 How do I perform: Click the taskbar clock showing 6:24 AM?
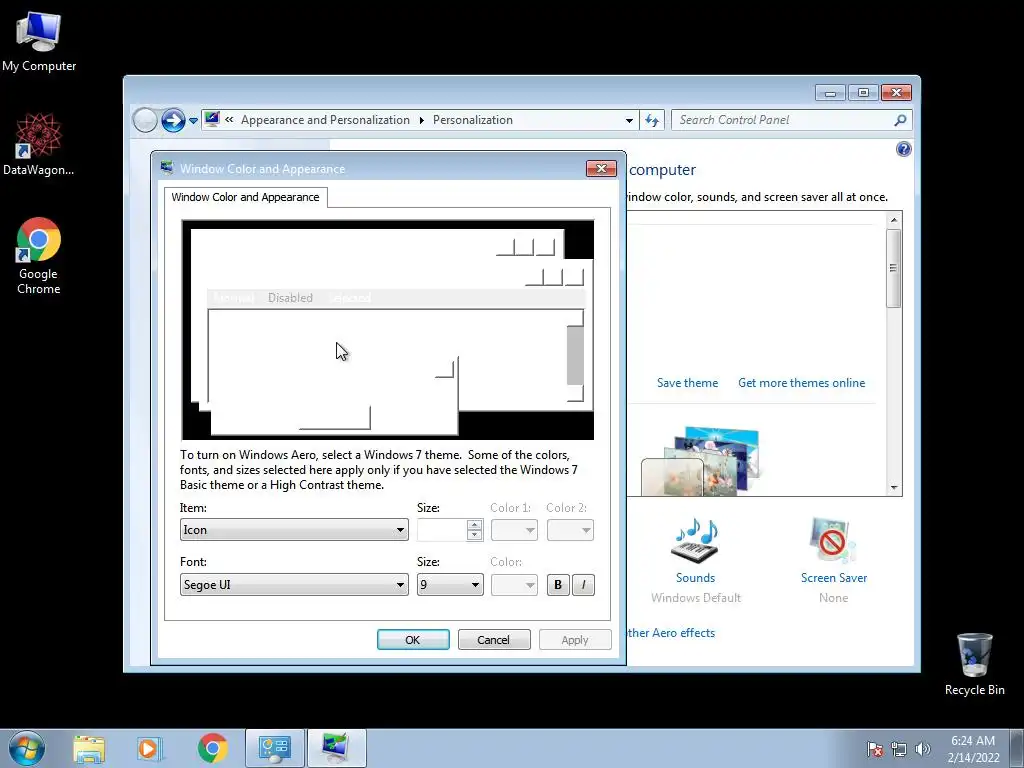(x=973, y=748)
